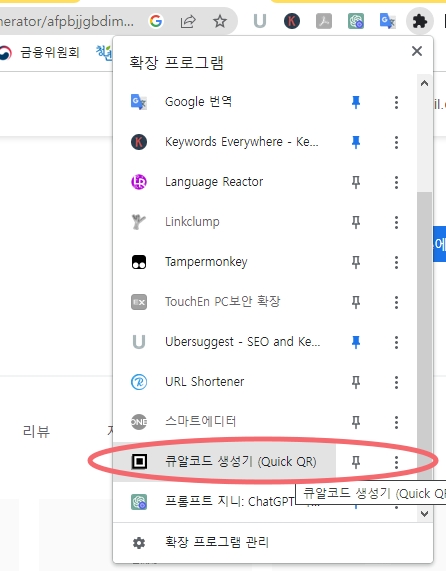446x571 pixels.
Task: Open more options for 큐알코드 생성기
Action: (x=396, y=462)
